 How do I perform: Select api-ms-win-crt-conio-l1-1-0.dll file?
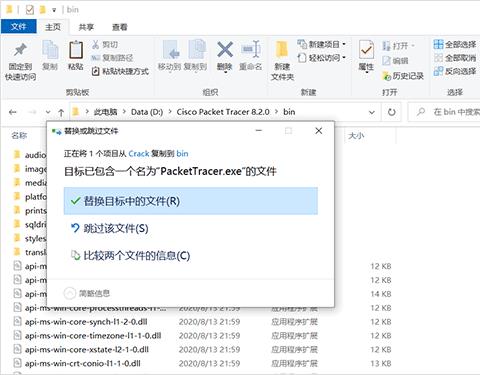point(83,363)
